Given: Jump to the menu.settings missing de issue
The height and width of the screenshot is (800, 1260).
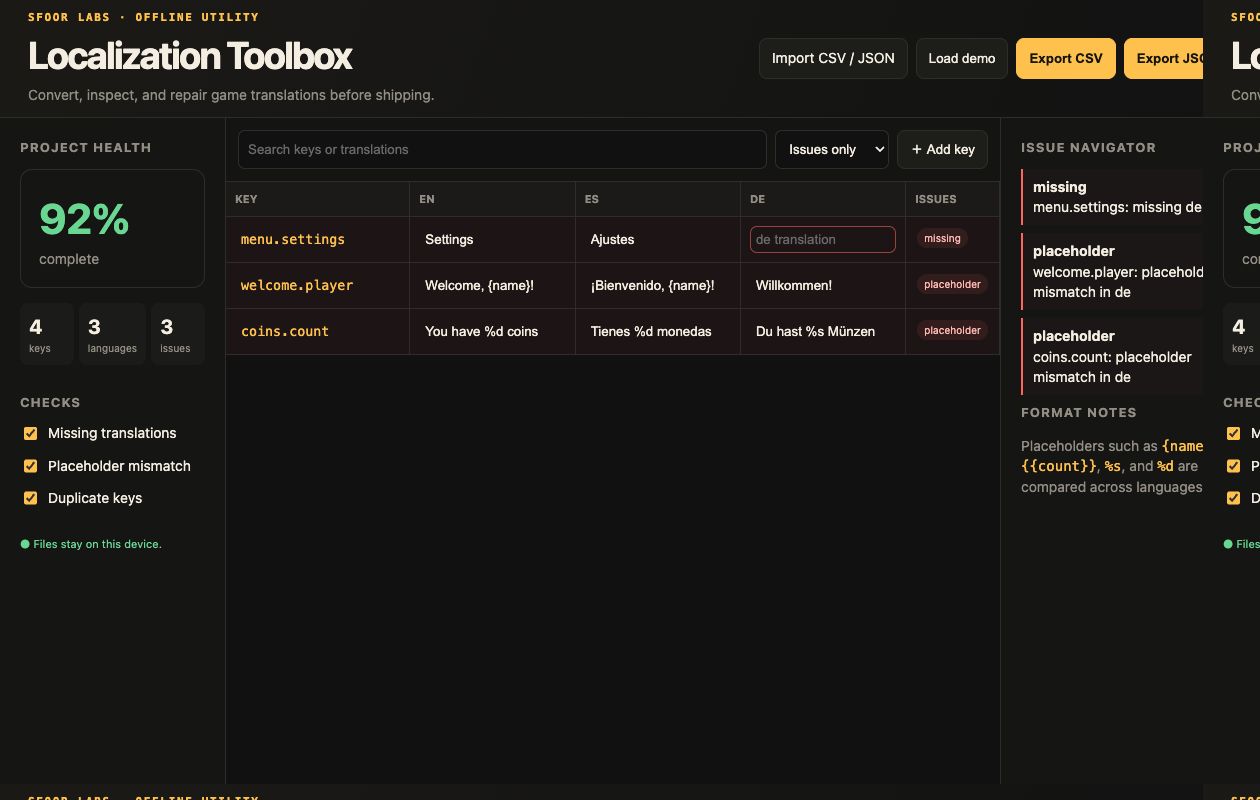Looking at the screenshot, I should click(x=1112, y=197).
